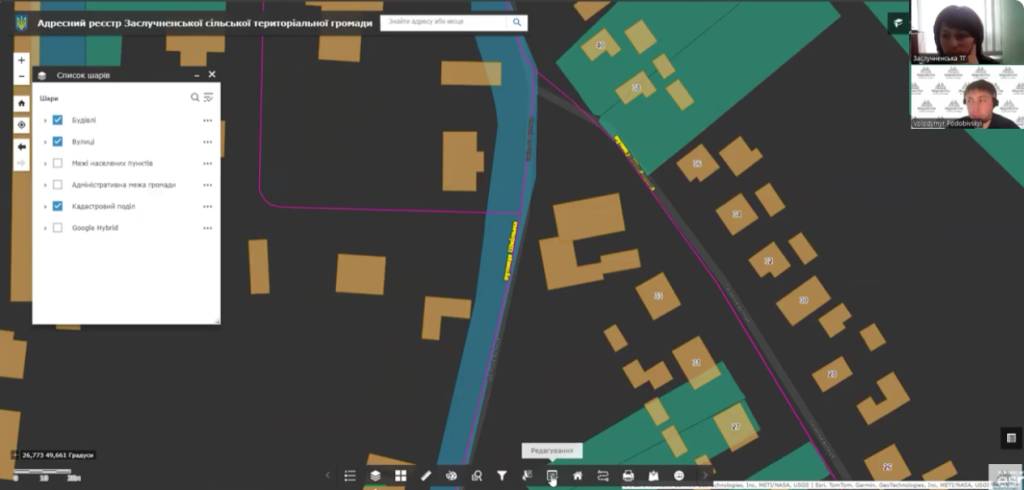Expand the Вулиці layer tree arrow
Image resolution: width=1024 pixels, height=490 pixels.
pyautogui.click(x=45, y=142)
